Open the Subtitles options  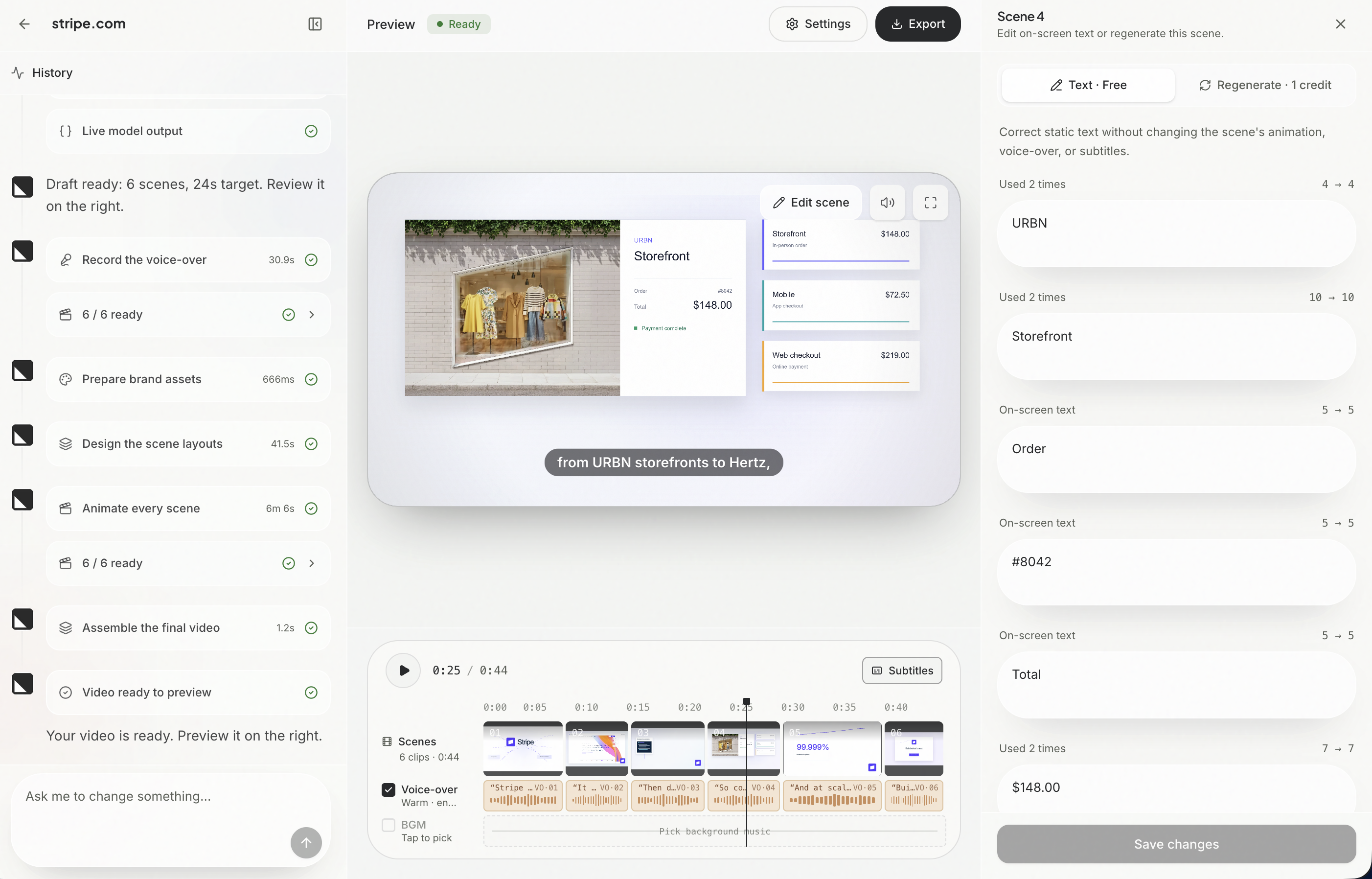pyautogui.click(x=902, y=671)
